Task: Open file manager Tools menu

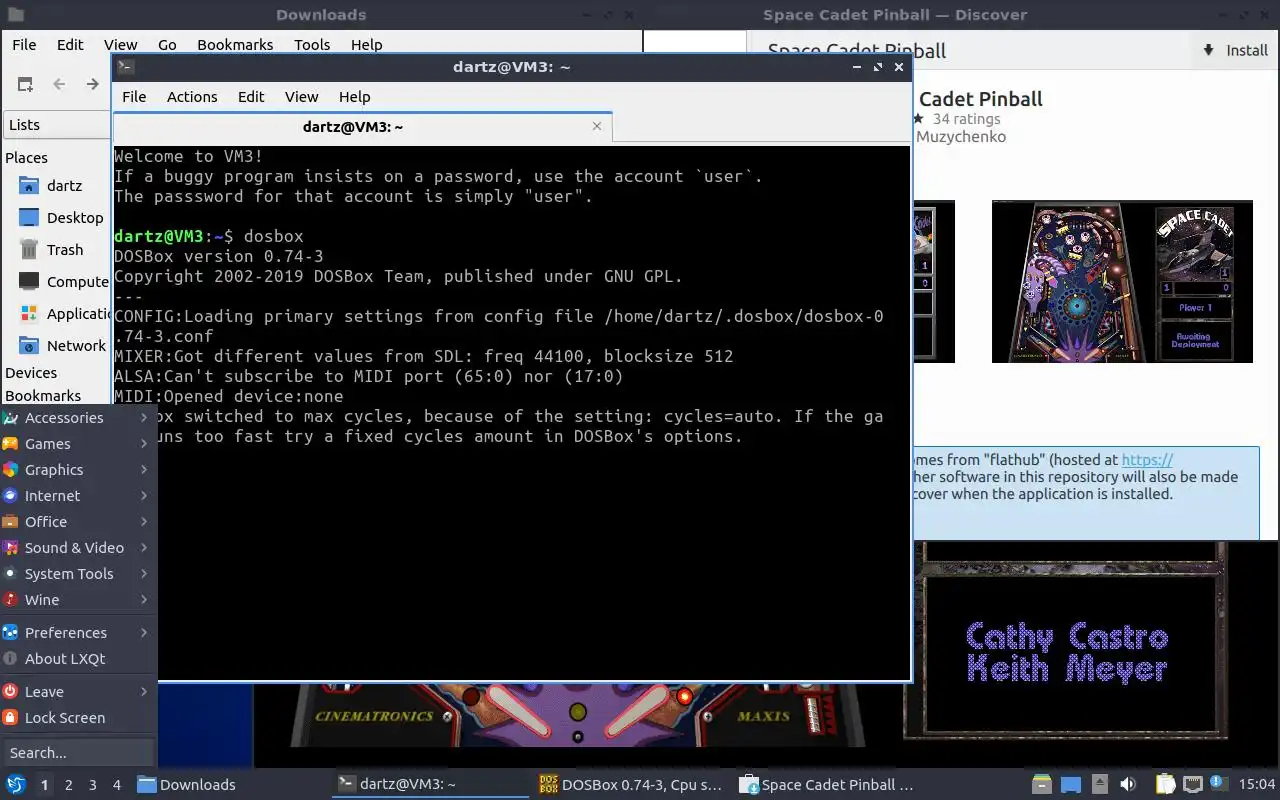Action: 312,45
